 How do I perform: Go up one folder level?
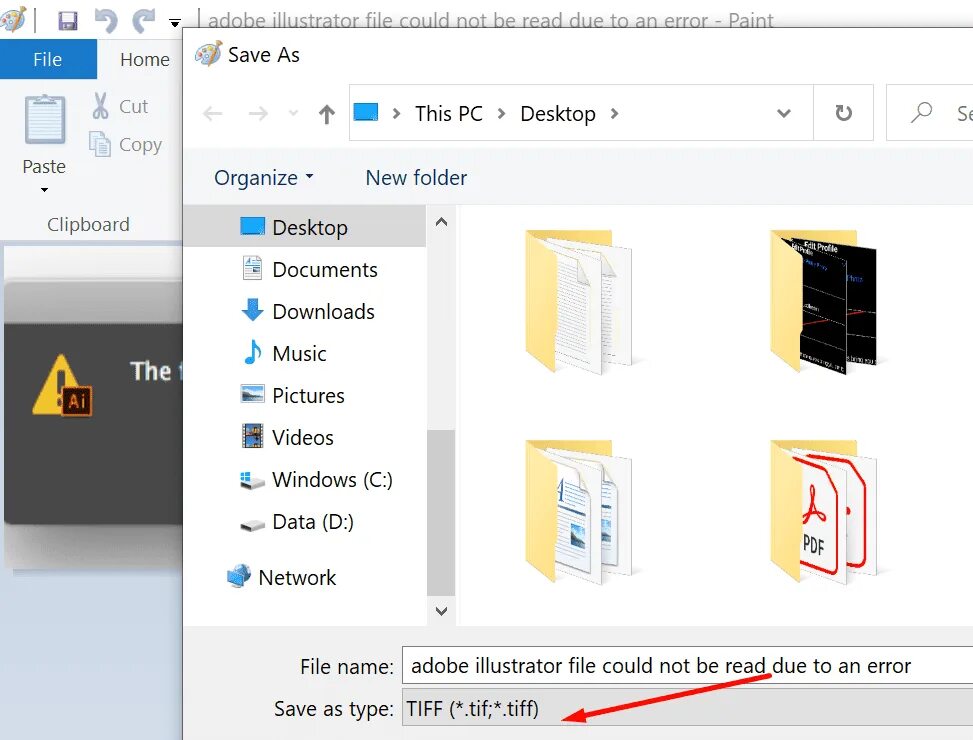coord(326,114)
